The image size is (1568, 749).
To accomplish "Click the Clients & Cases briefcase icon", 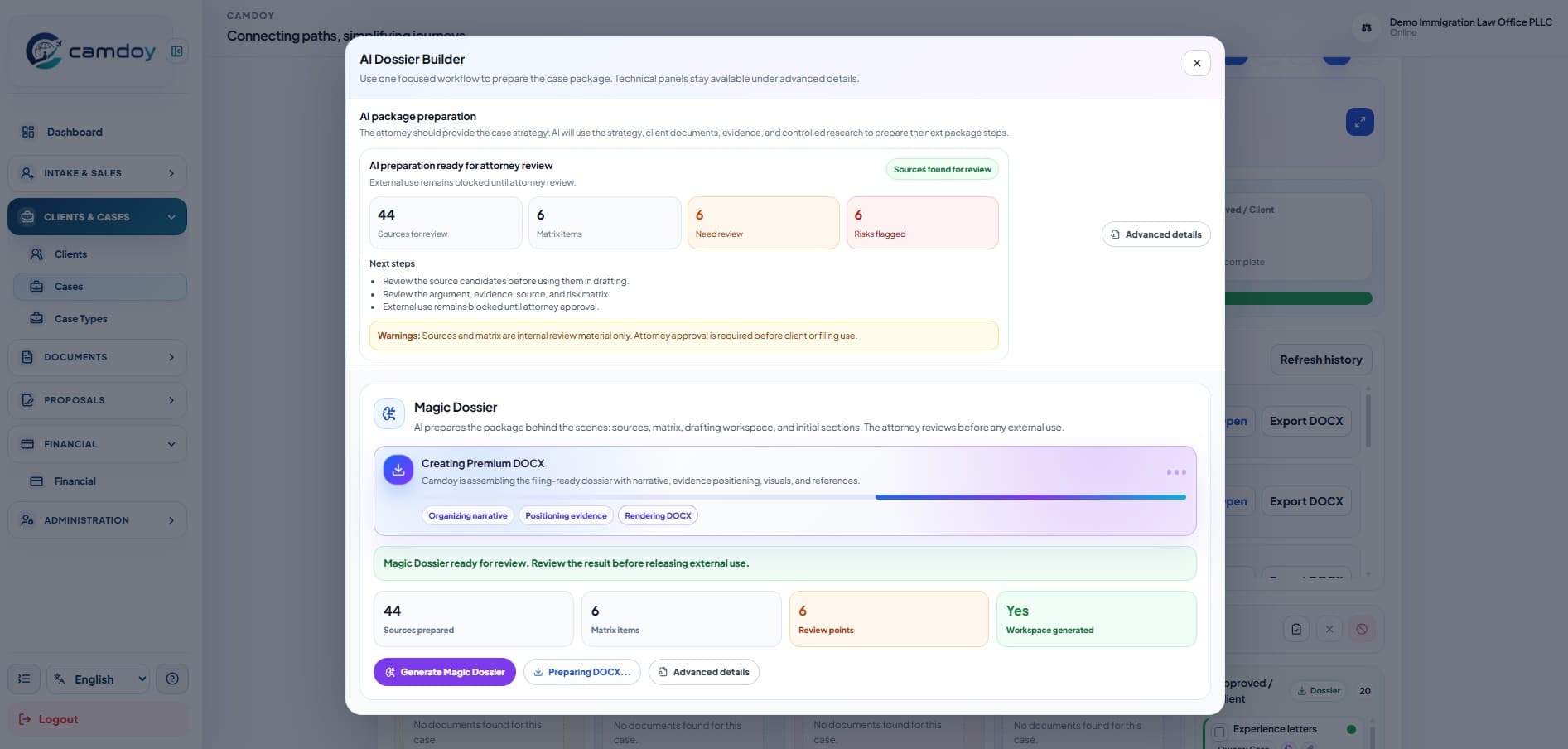I will coord(27,217).
